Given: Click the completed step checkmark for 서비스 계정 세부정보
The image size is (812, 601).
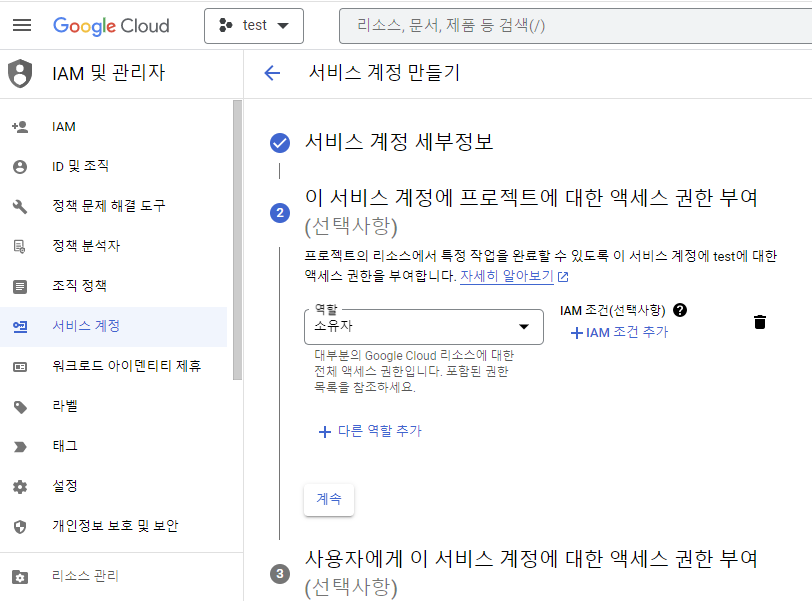Looking at the screenshot, I should pos(280,143).
